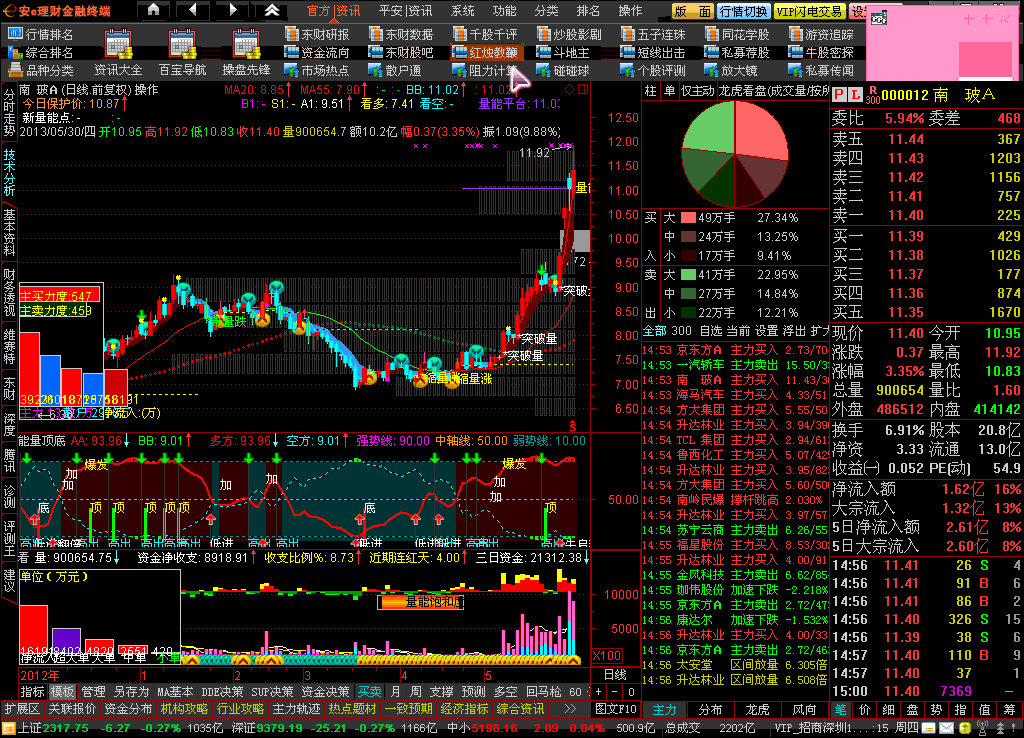Open 资金流向 tool
The height and width of the screenshot is (738, 1024).
(x=317, y=52)
